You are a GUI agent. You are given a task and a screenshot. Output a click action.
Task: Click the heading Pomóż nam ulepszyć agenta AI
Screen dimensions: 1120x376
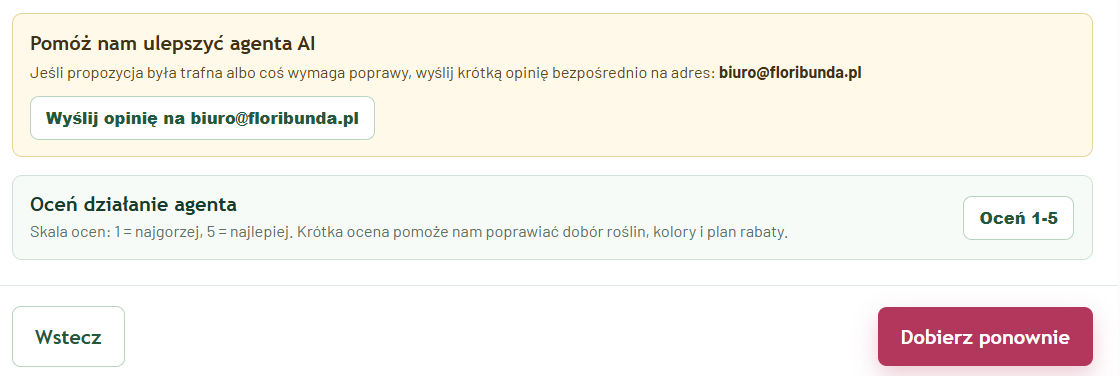[173, 44]
